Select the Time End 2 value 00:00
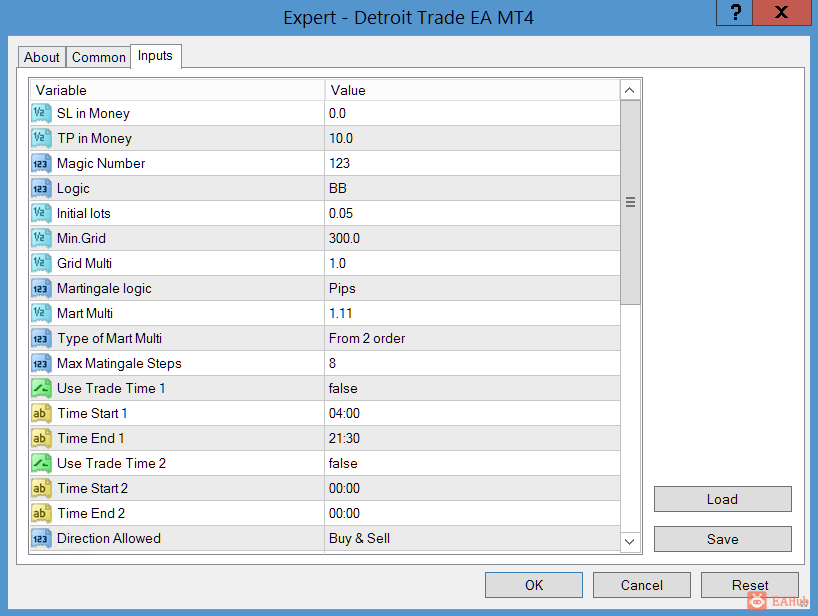The width and height of the screenshot is (818, 616). coord(473,514)
